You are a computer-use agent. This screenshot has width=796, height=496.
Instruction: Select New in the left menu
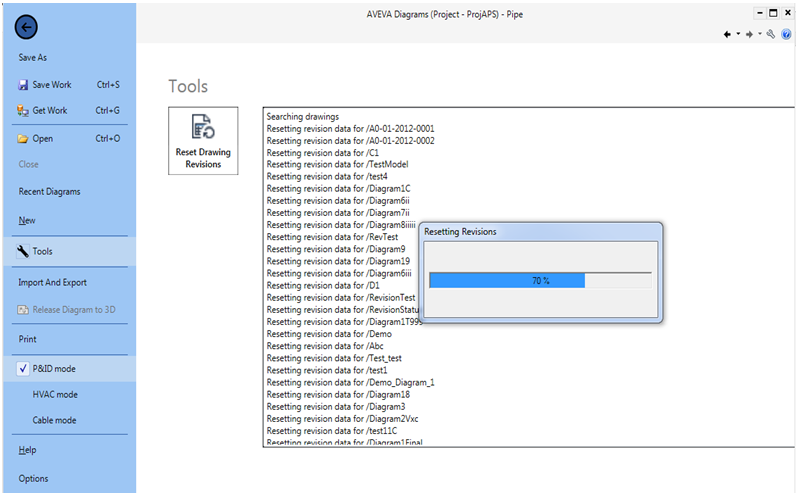(27, 220)
